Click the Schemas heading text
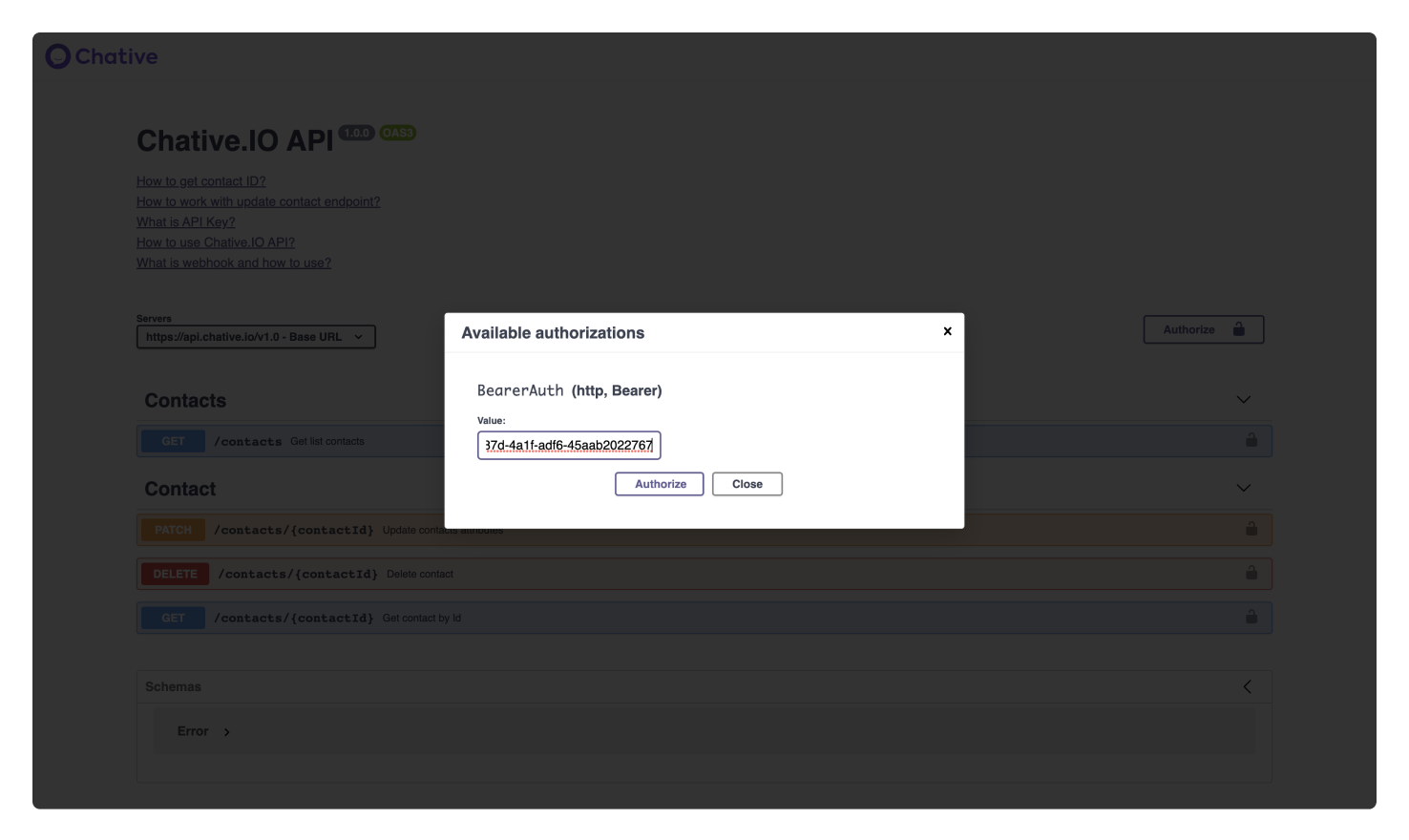The image size is (1409, 840). pos(173,686)
